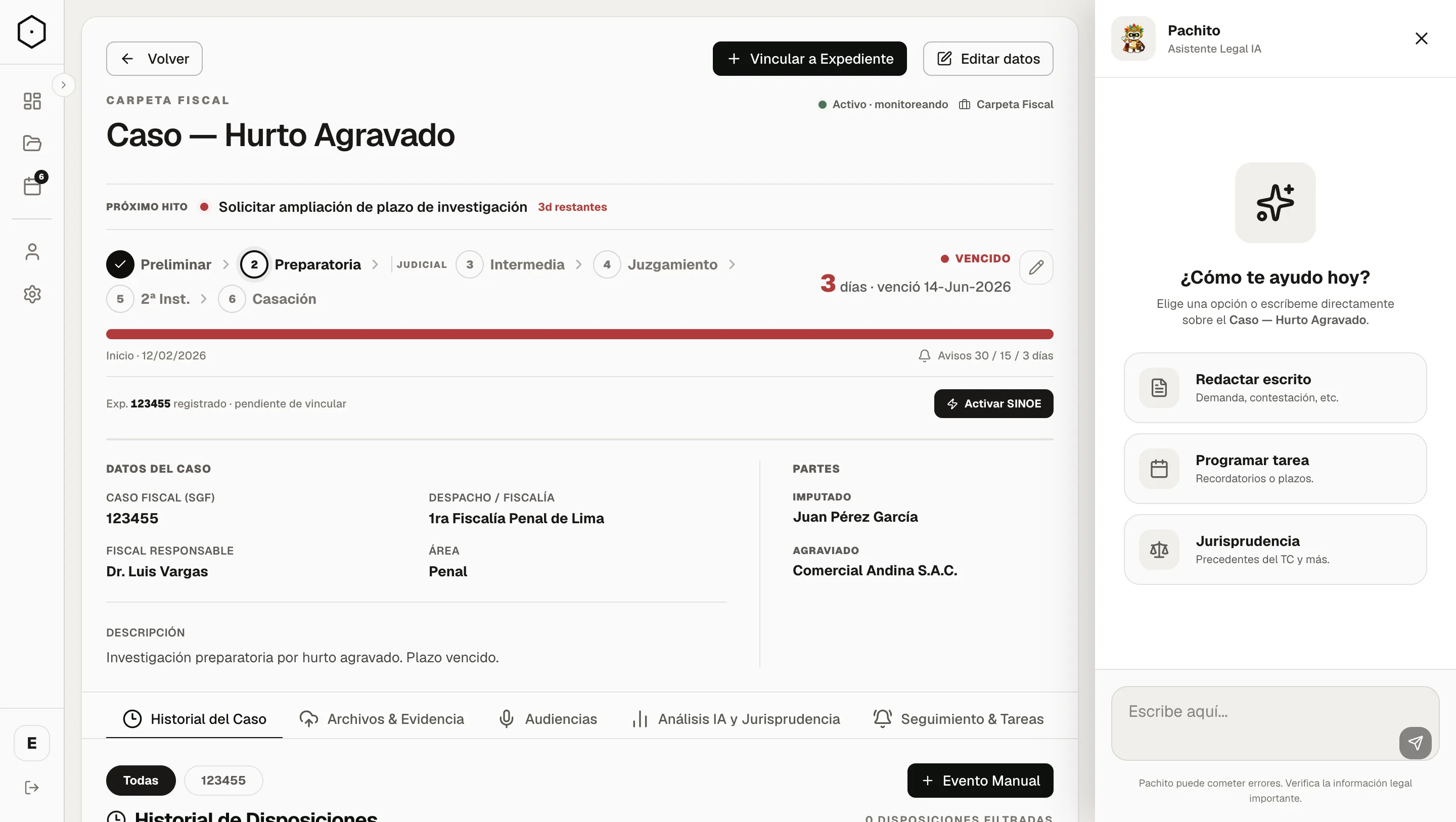Open the calendar icon with badge 6

pyautogui.click(x=33, y=185)
